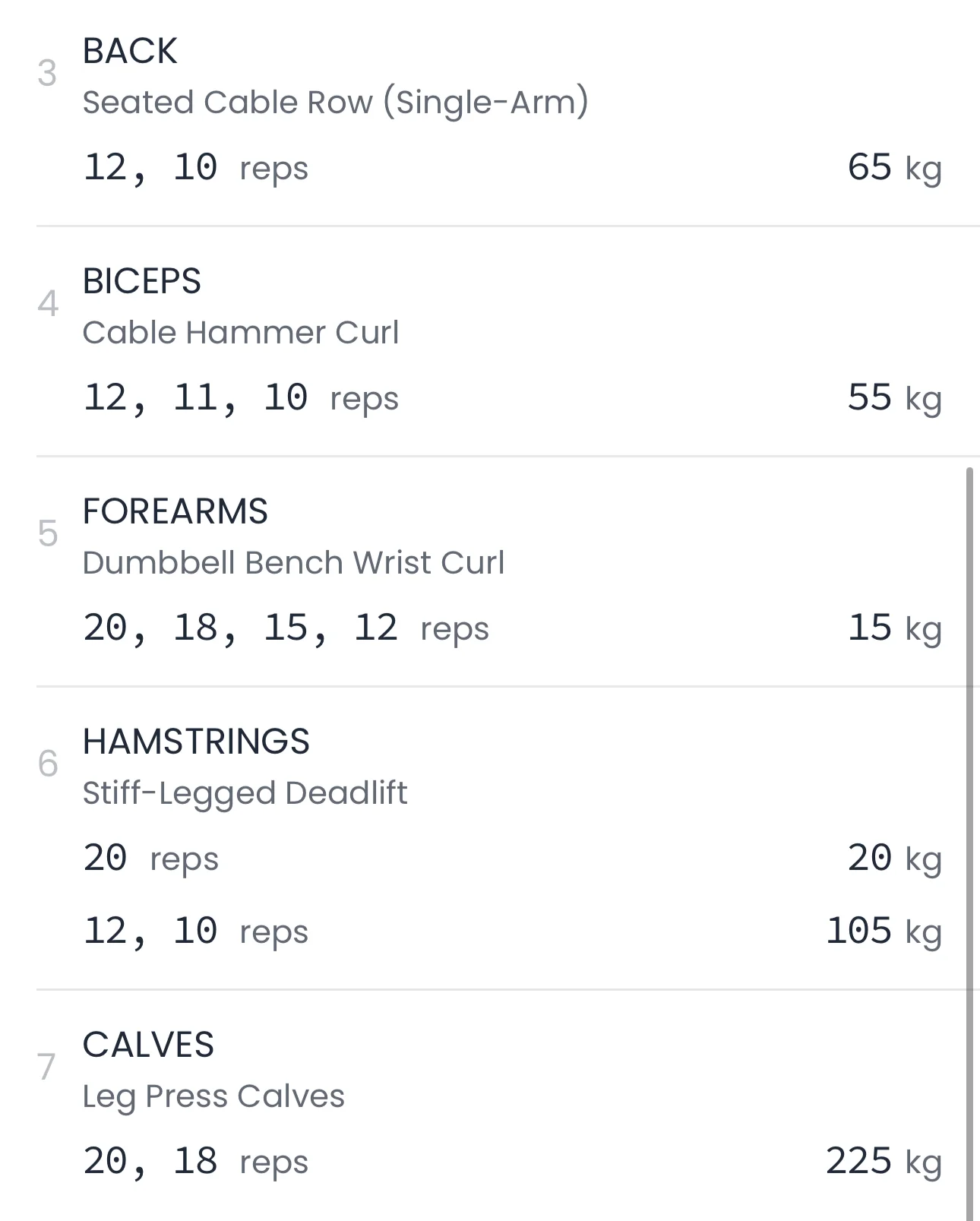Open the Cable Hammer Curl exercise
Screen dimensions: 980x1221
(240, 332)
